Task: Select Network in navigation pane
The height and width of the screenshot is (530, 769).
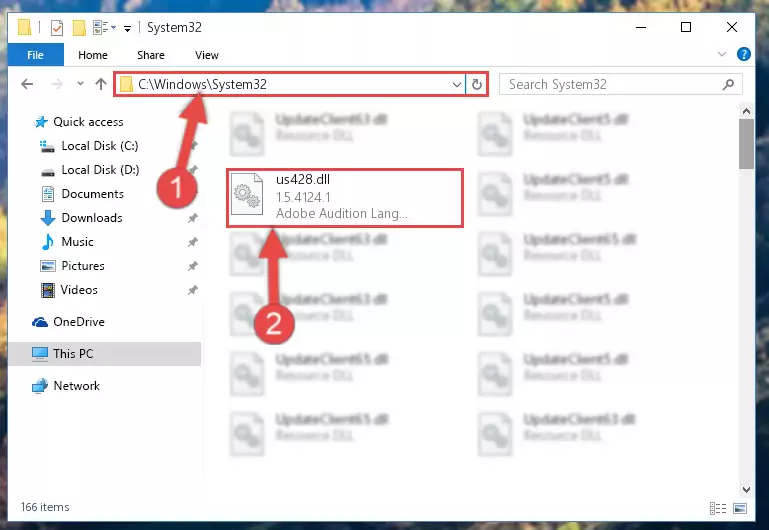Action: pos(77,386)
